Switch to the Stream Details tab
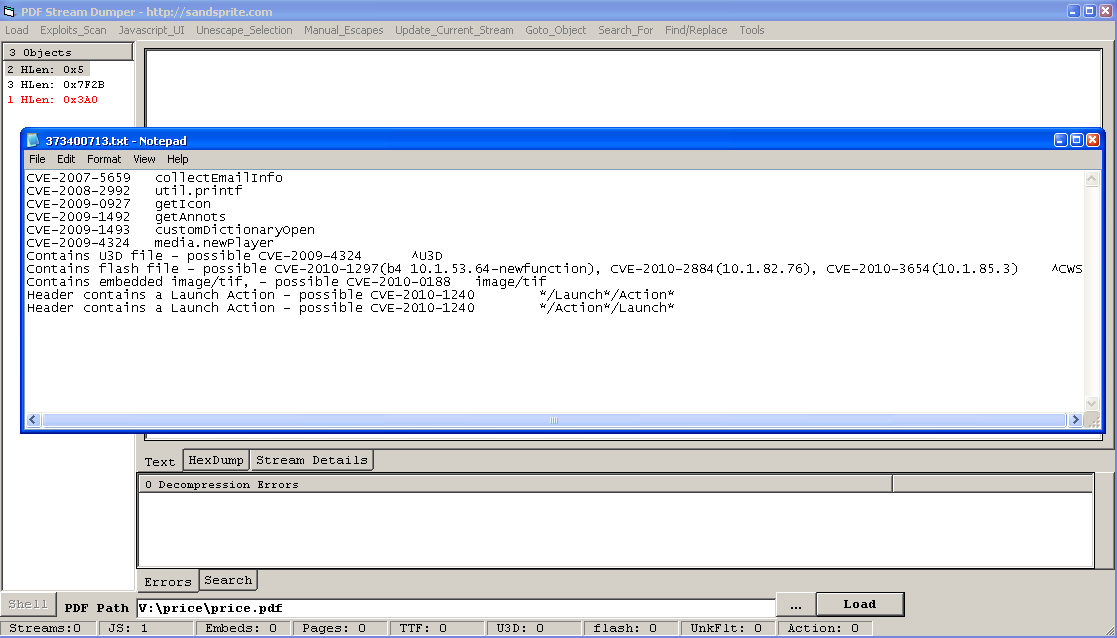Image resolution: width=1117 pixels, height=638 pixels. pyautogui.click(x=312, y=461)
